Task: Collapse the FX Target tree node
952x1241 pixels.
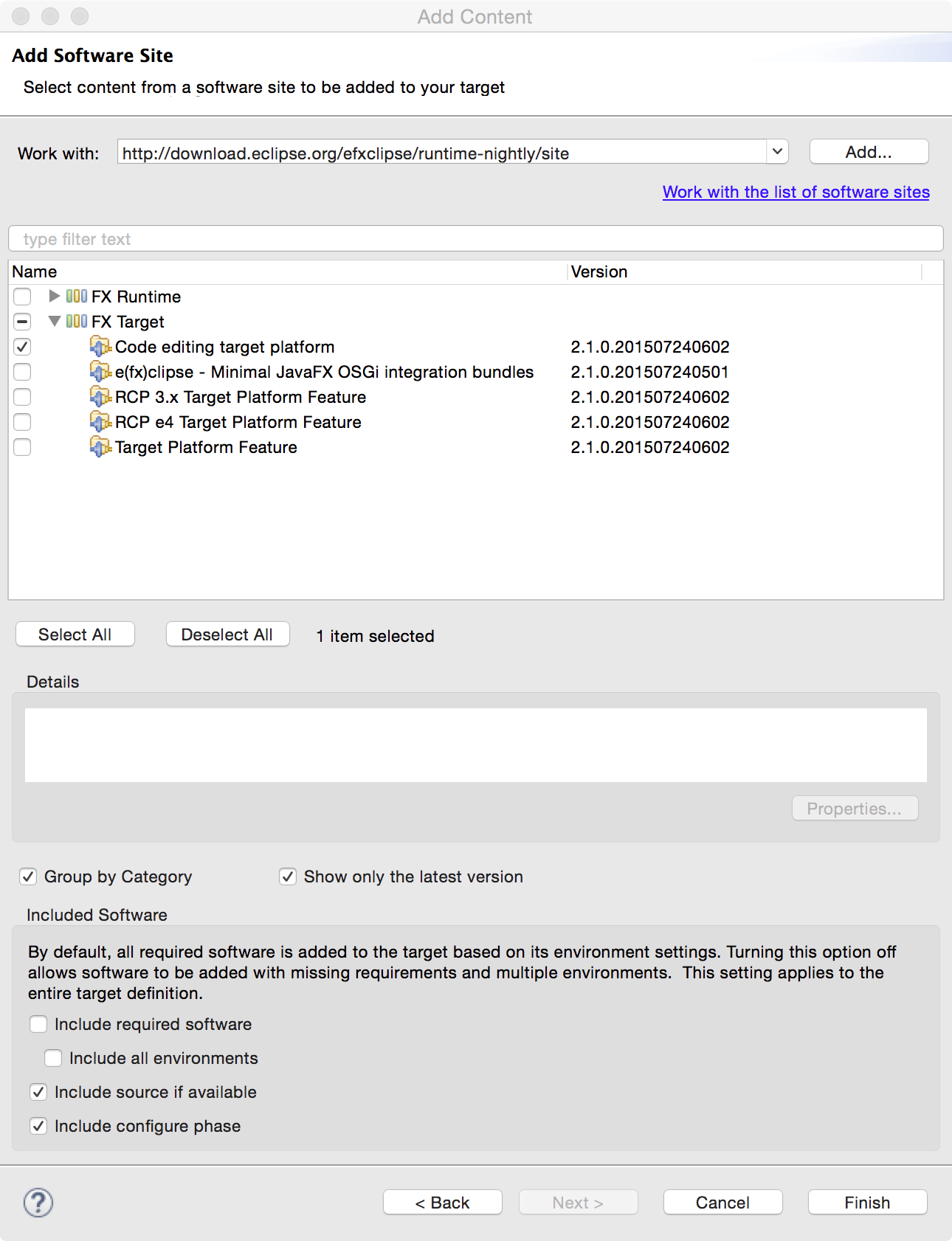Action: (x=54, y=322)
